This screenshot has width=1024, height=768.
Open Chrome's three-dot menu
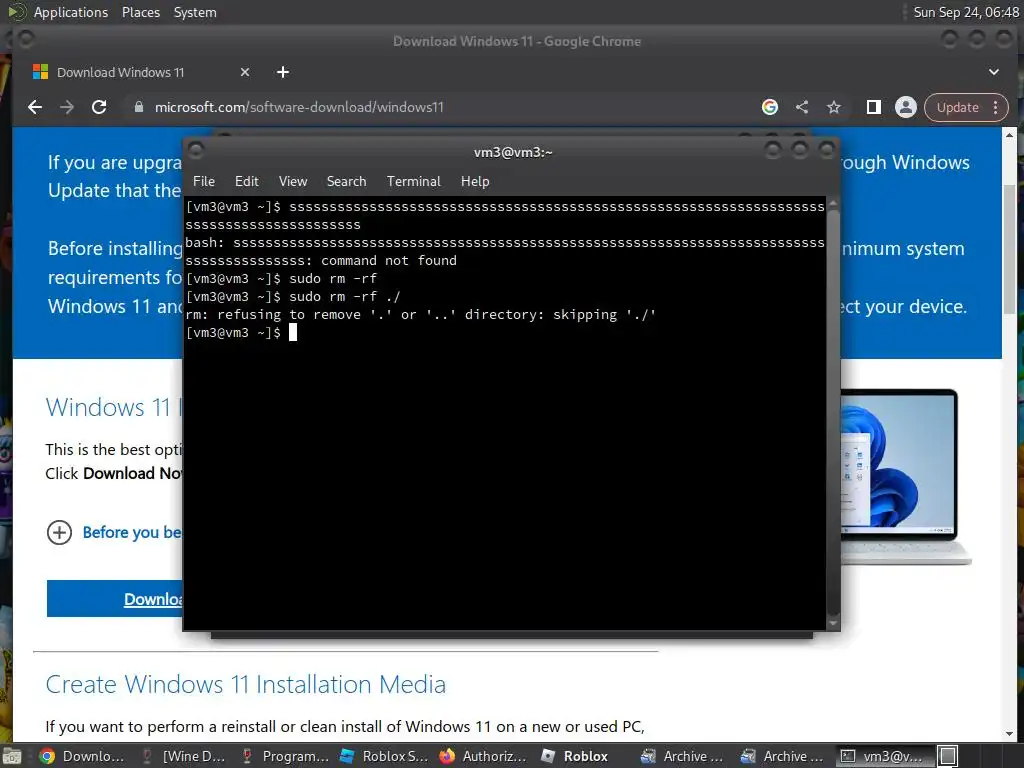click(996, 107)
